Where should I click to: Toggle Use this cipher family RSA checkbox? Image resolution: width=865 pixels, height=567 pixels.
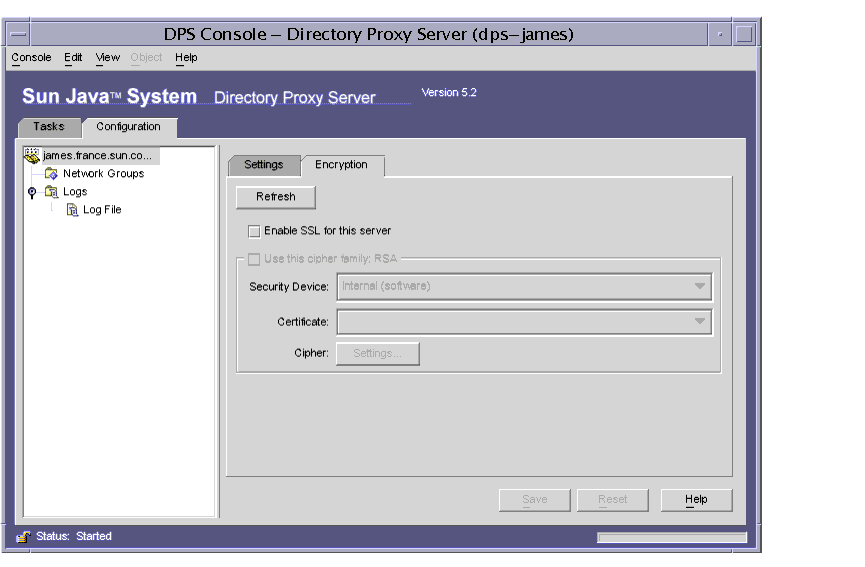tap(254, 259)
